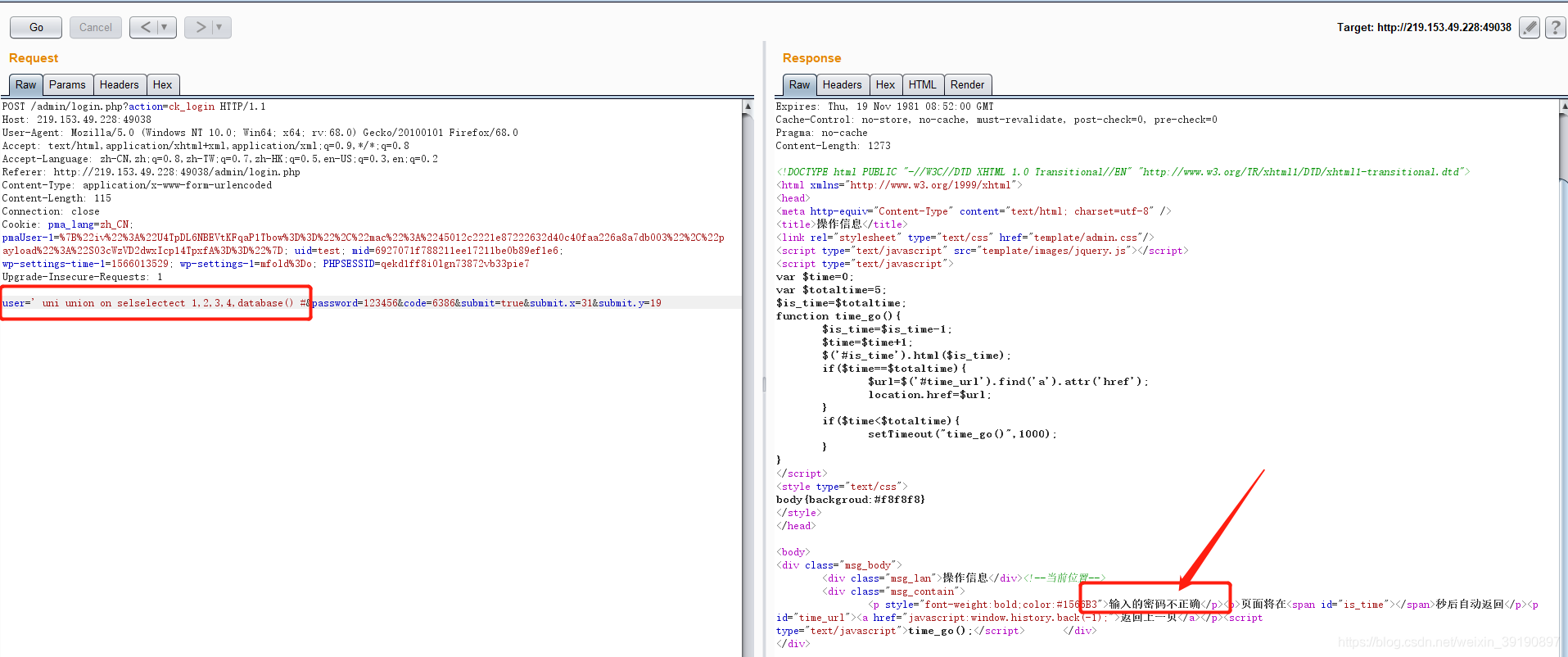Switch to the Request Headers tab
The height and width of the screenshot is (657, 1568).
point(120,84)
